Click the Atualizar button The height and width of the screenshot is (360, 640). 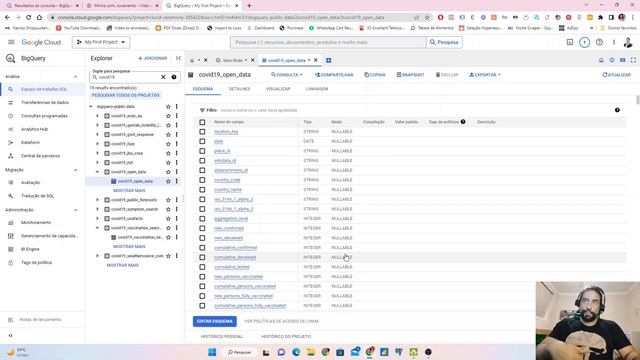[x=616, y=75]
